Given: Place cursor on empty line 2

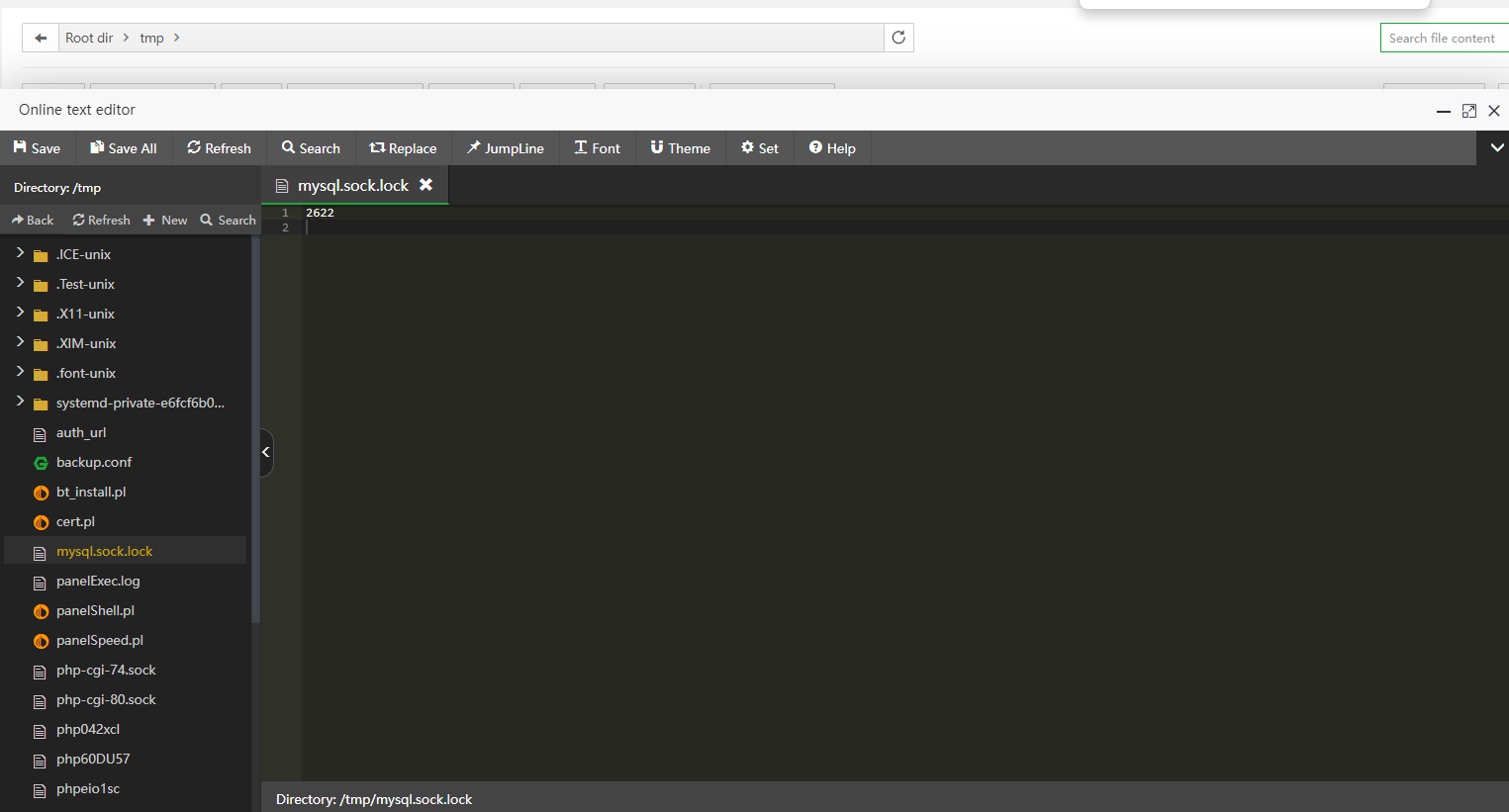Looking at the screenshot, I should (x=905, y=227).
